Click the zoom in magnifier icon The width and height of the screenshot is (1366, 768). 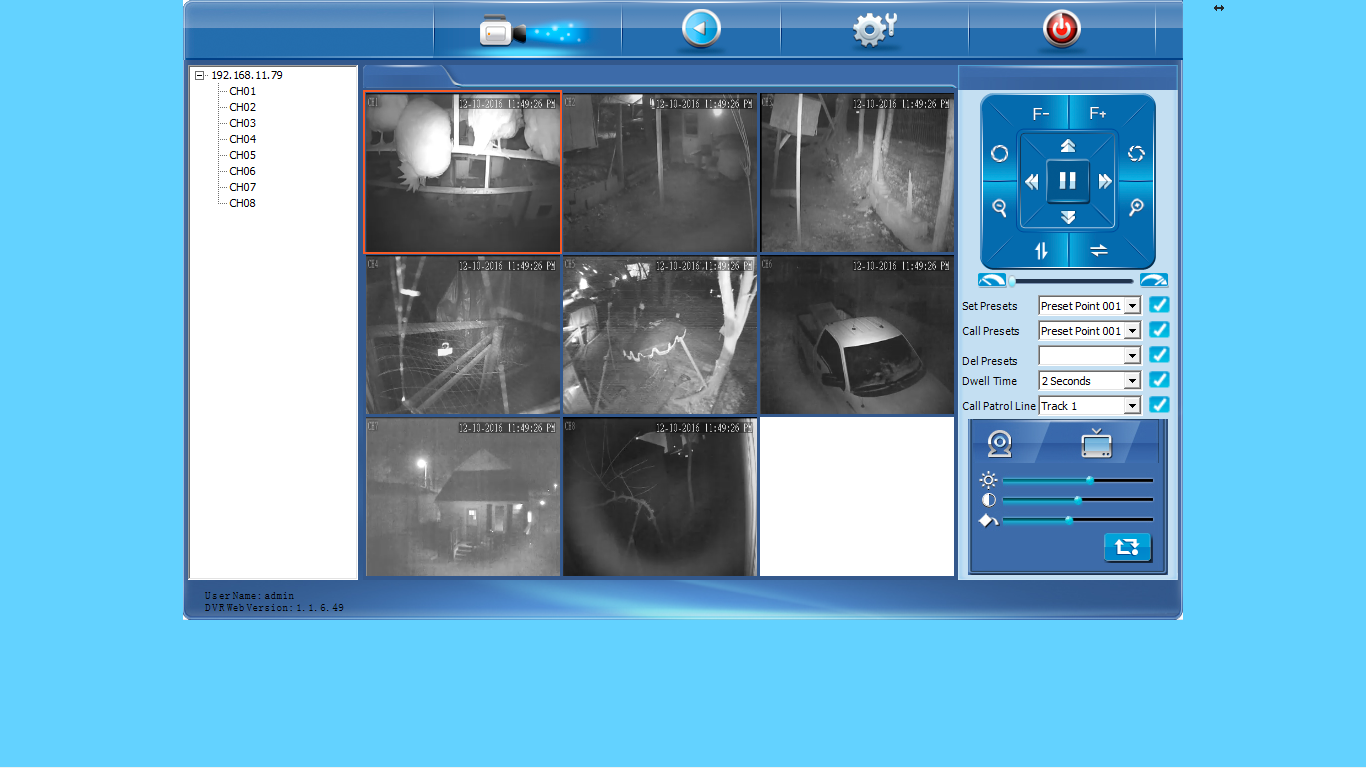coord(1136,207)
